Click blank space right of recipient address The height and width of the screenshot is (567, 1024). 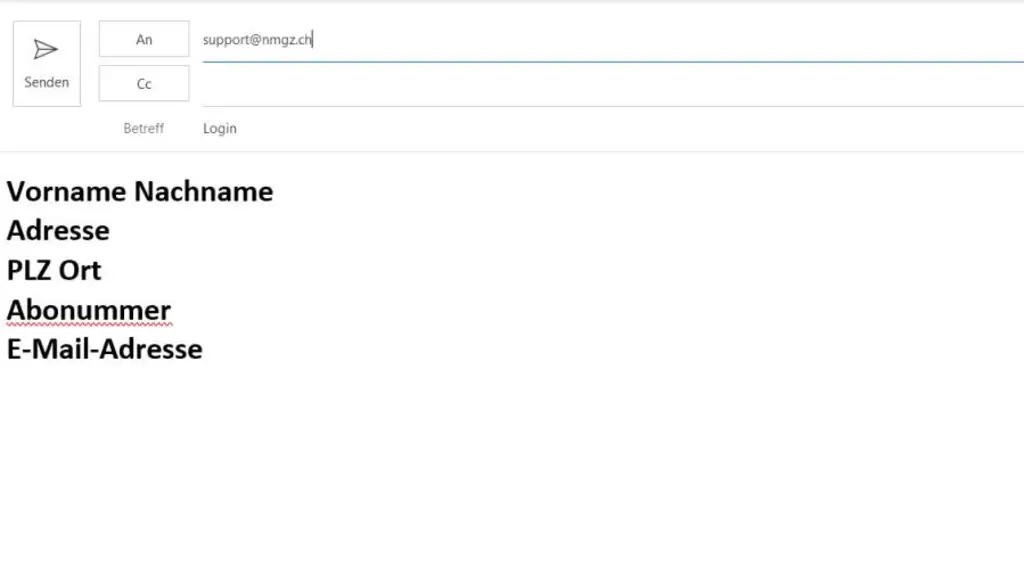click(x=650, y=40)
